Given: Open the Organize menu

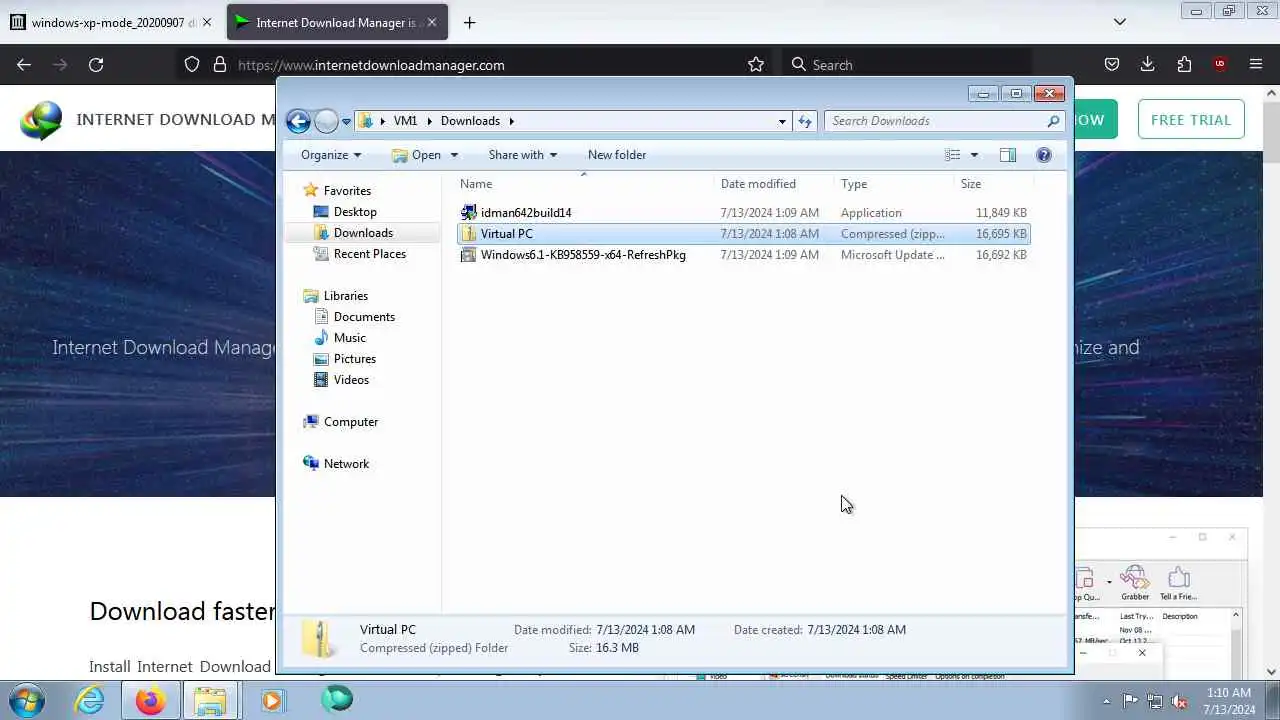Looking at the screenshot, I should coord(331,155).
